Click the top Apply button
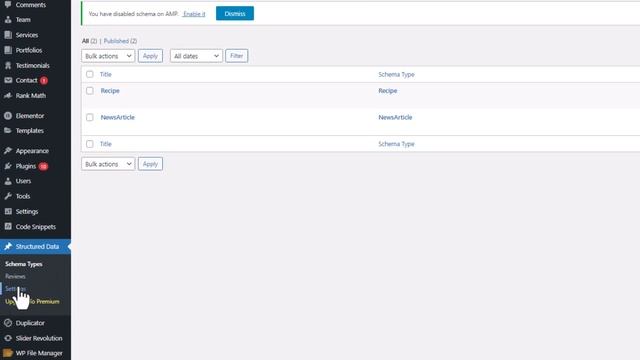Screen dimensions: 640x360 [150, 56]
